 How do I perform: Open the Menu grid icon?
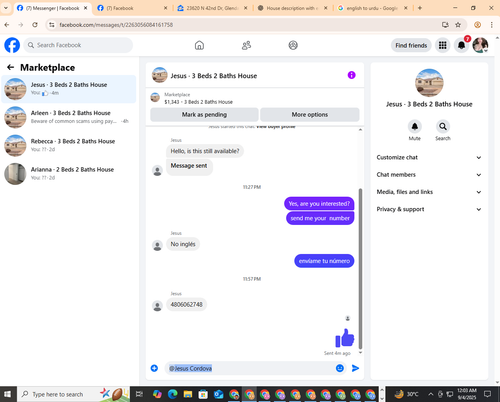point(442,45)
